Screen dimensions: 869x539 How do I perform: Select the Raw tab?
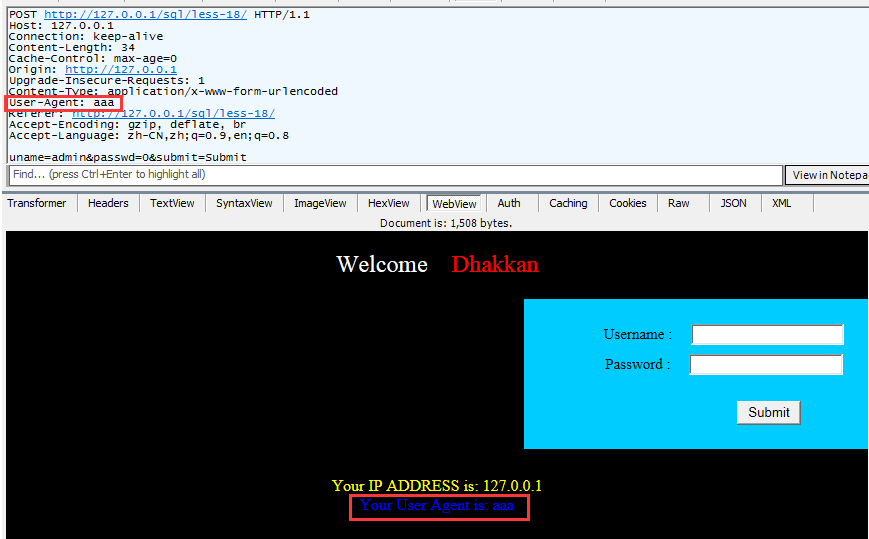pyautogui.click(x=679, y=203)
